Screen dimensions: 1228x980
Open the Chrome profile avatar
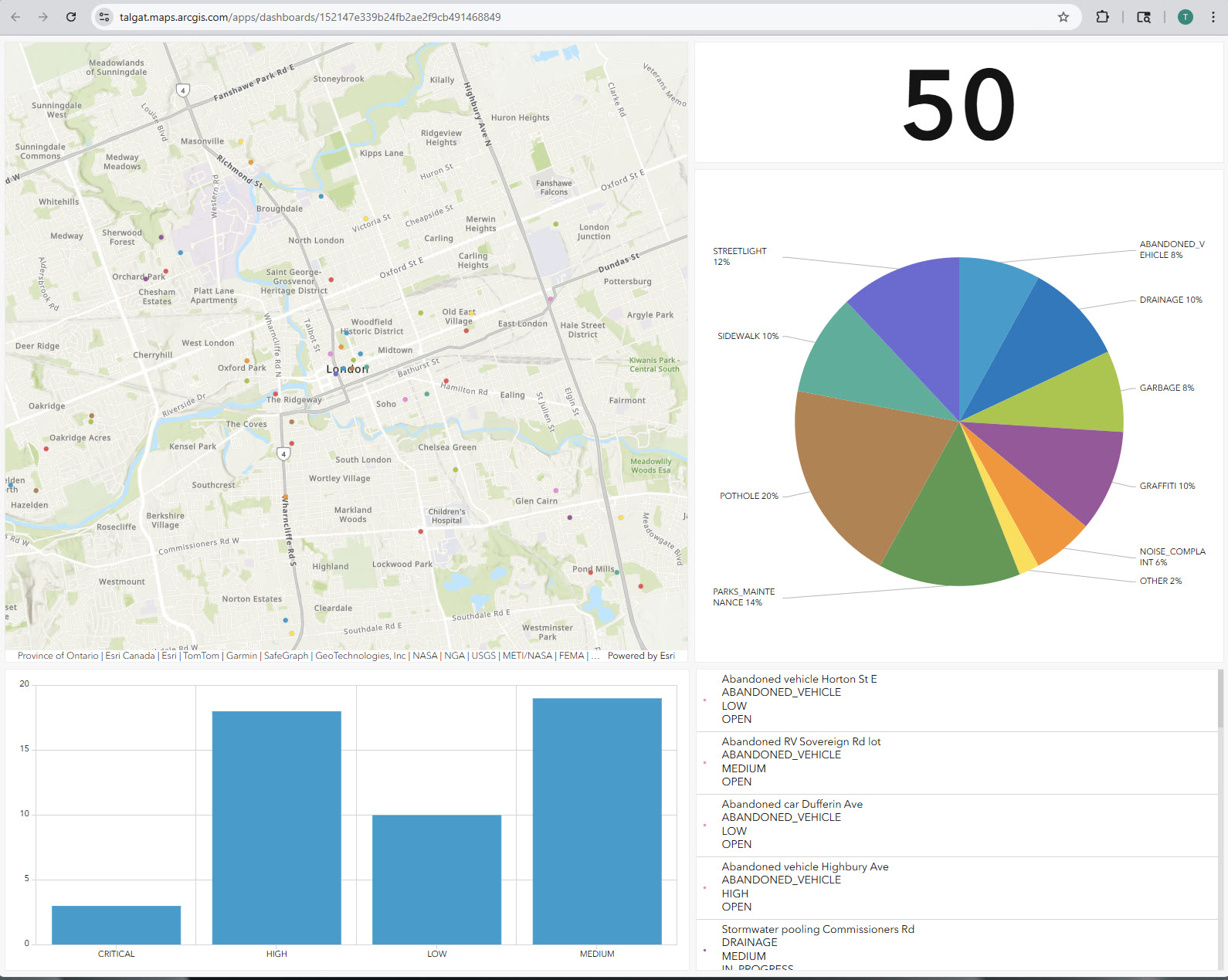pyautogui.click(x=1185, y=17)
